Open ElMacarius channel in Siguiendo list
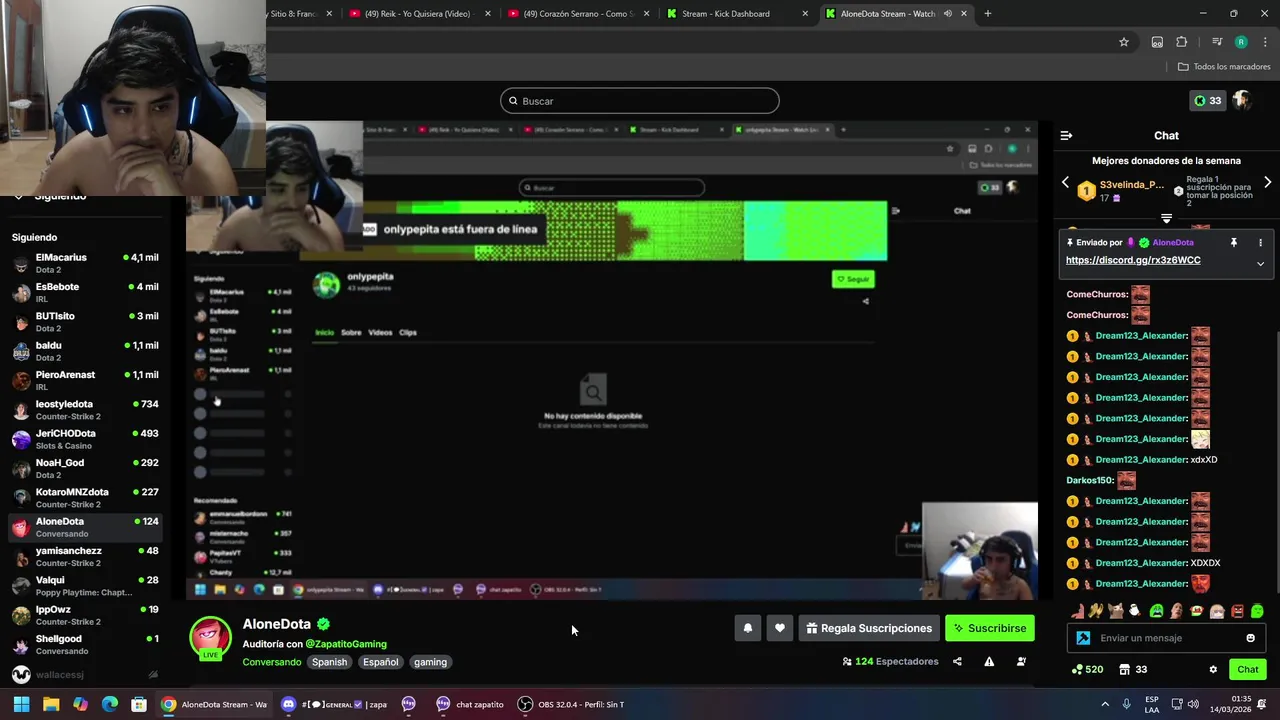The image size is (1280, 720). 85,263
